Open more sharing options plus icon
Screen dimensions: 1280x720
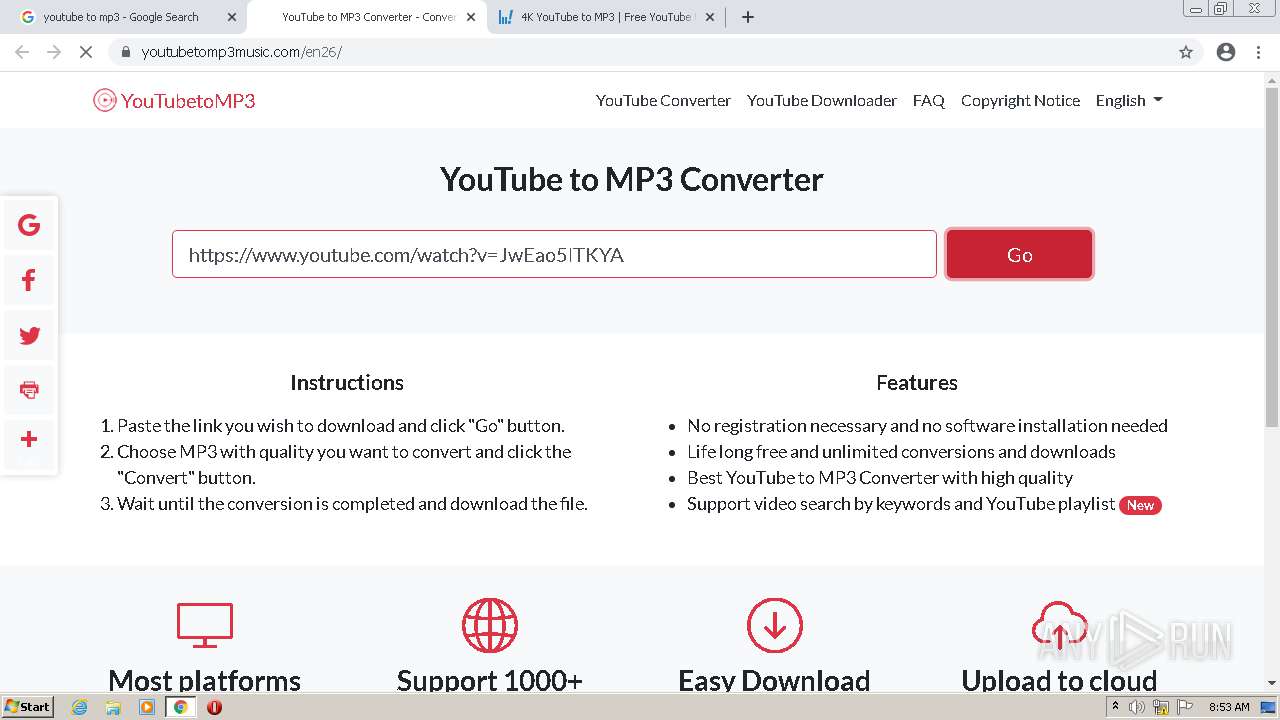pos(29,439)
